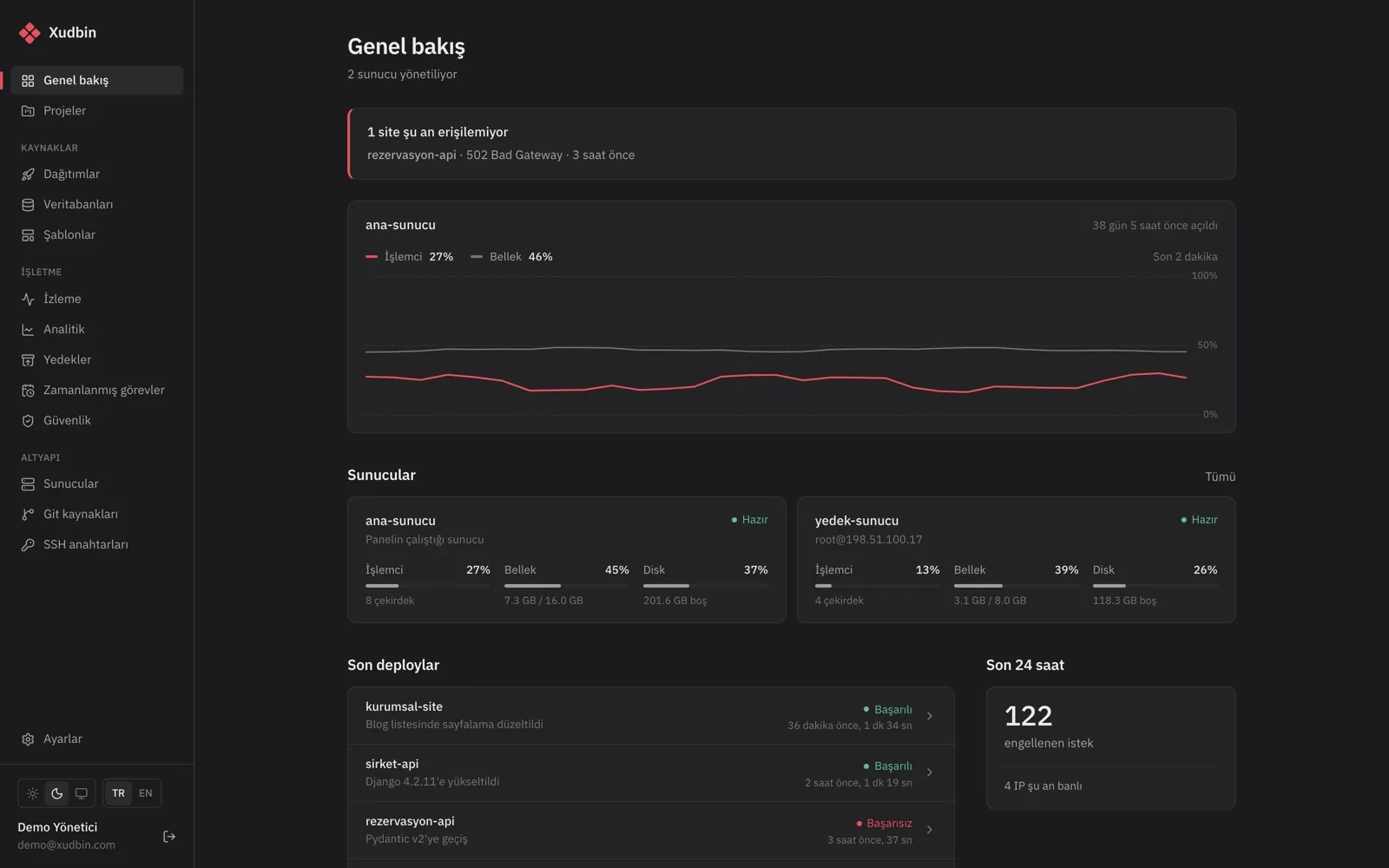Click the Tümü servers link
The width and height of the screenshot is (1389, 868).
click(x=1220, y=477)
